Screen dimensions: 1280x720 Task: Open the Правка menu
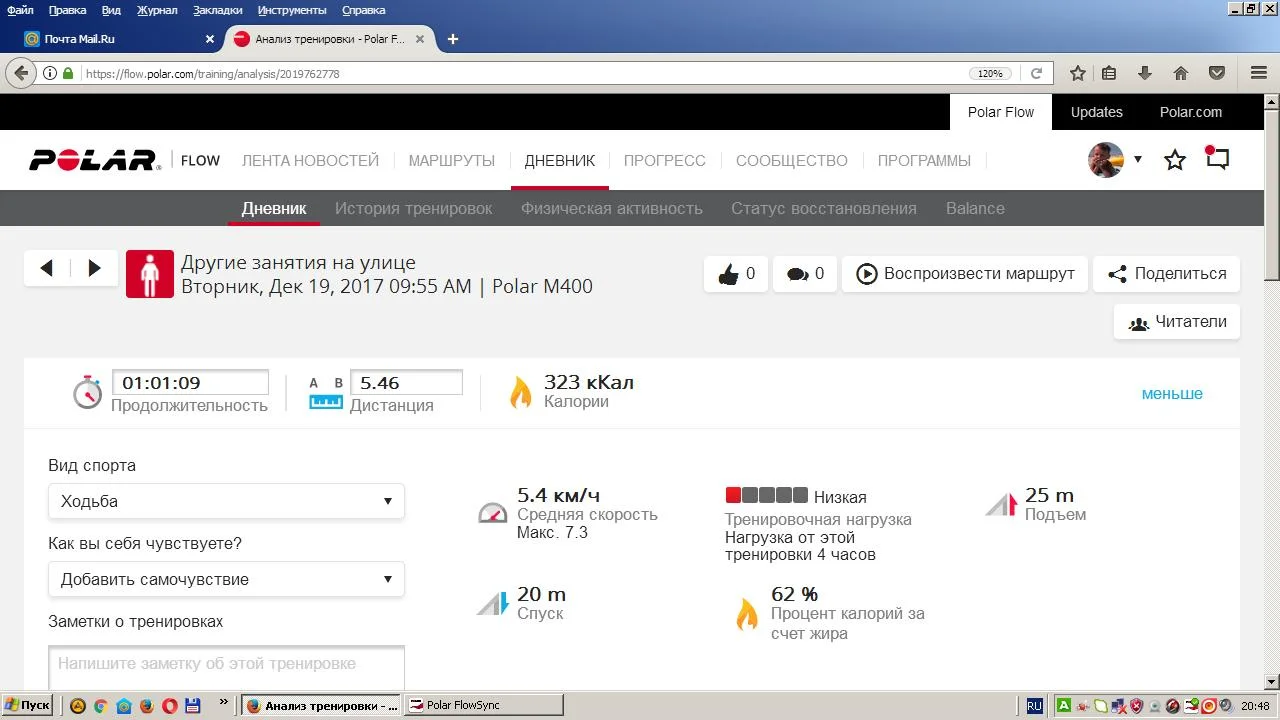point(67,10)
